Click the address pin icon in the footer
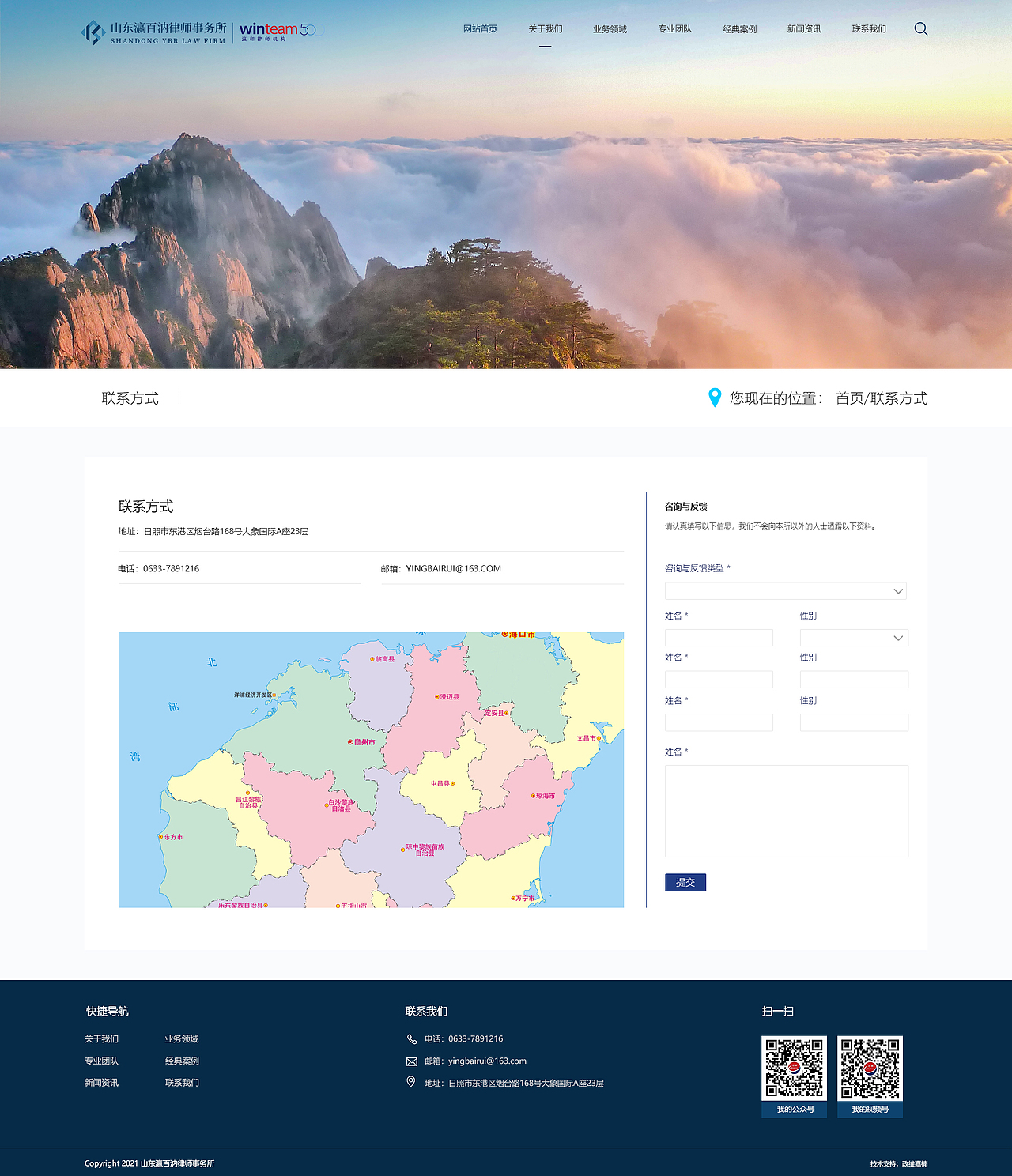1012x1176 pixels. coord(412,1084)
